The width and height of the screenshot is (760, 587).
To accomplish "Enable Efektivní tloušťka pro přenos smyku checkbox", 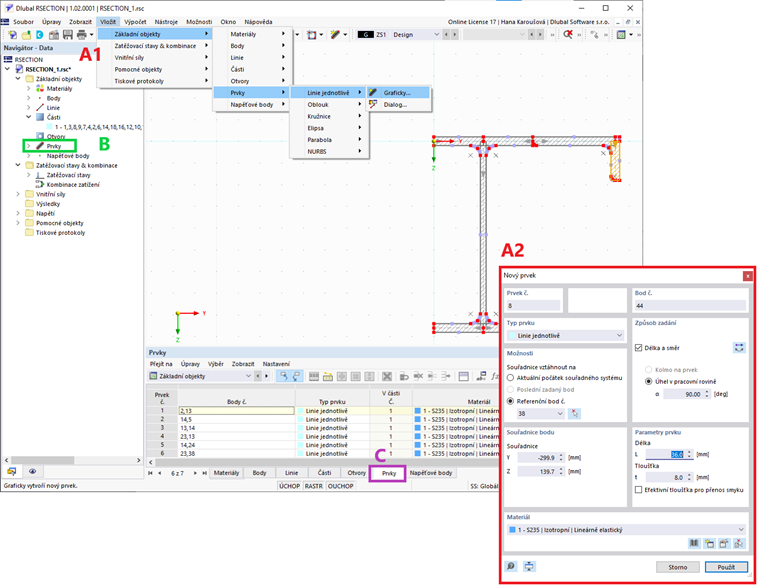I will tap(638, 490).
